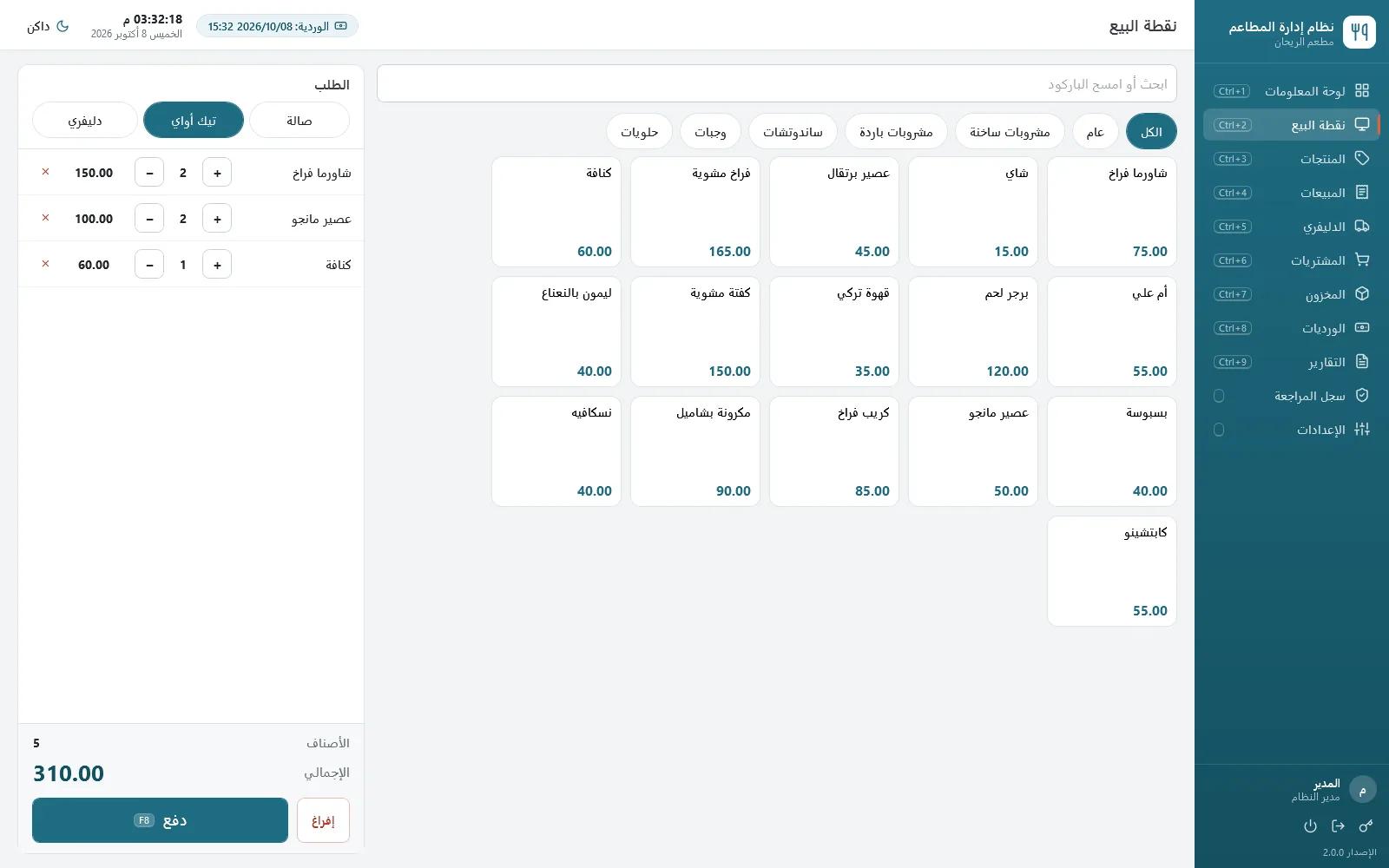Screen dimensions: 1389x868
Task: Decrease شاورما فراخ quantity with minus
Action: [149, 173]
